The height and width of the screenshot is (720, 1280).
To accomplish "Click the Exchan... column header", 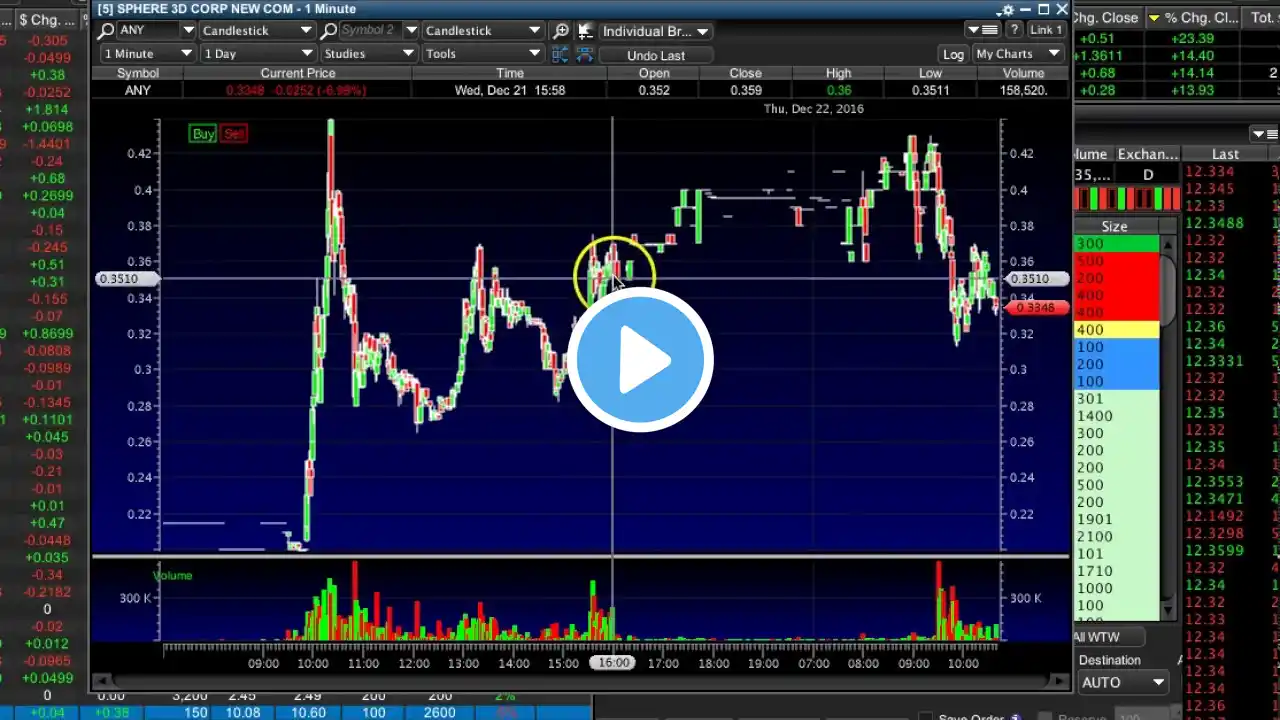I will point(1148,154).
